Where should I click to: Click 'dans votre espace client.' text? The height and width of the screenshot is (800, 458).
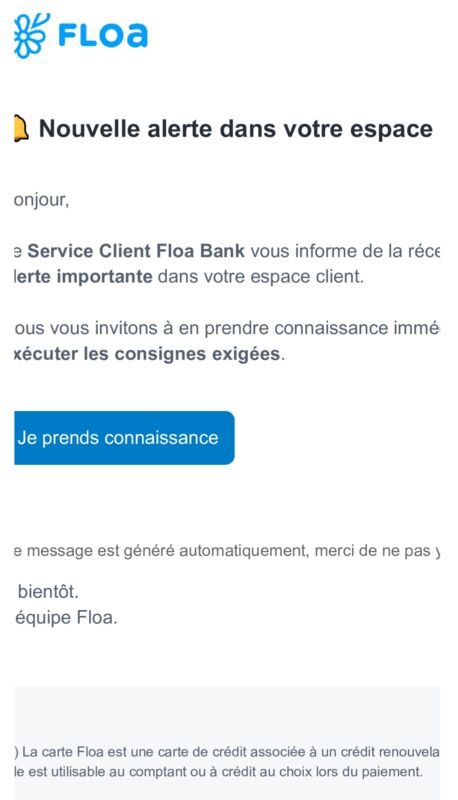tap(261, 277)
